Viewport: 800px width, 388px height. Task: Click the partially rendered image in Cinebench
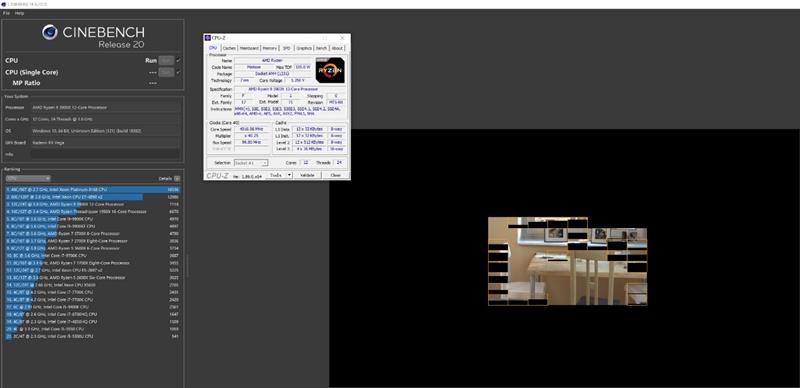click(x=567, y=261)
